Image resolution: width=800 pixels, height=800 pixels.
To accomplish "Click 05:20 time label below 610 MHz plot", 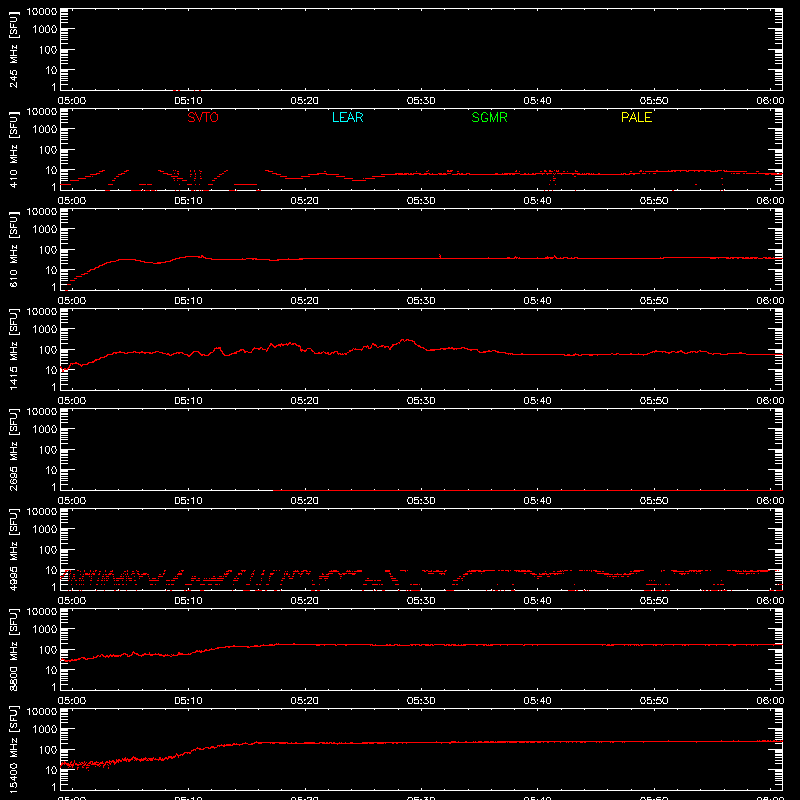I will tap(305, 301).
